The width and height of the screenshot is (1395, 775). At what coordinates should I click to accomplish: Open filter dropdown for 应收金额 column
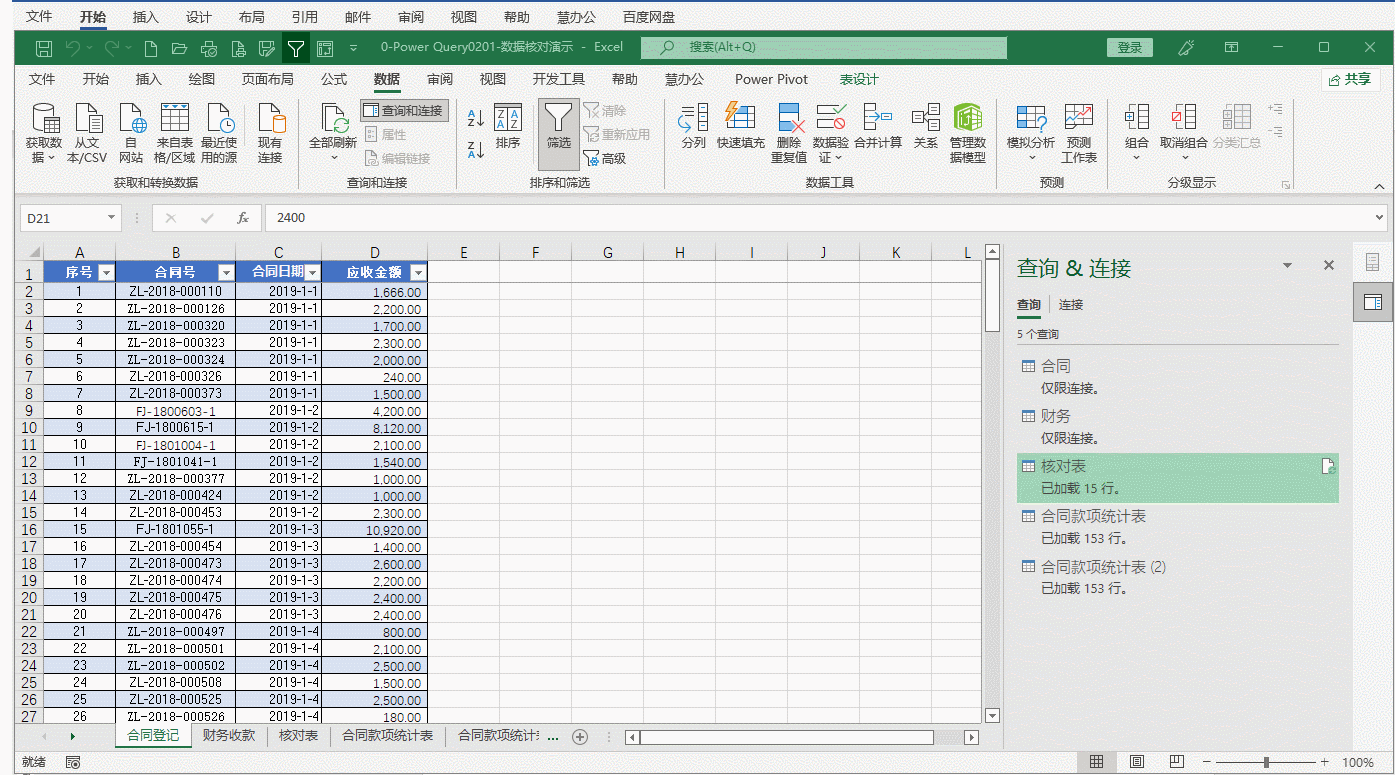[x=418, y=272]
